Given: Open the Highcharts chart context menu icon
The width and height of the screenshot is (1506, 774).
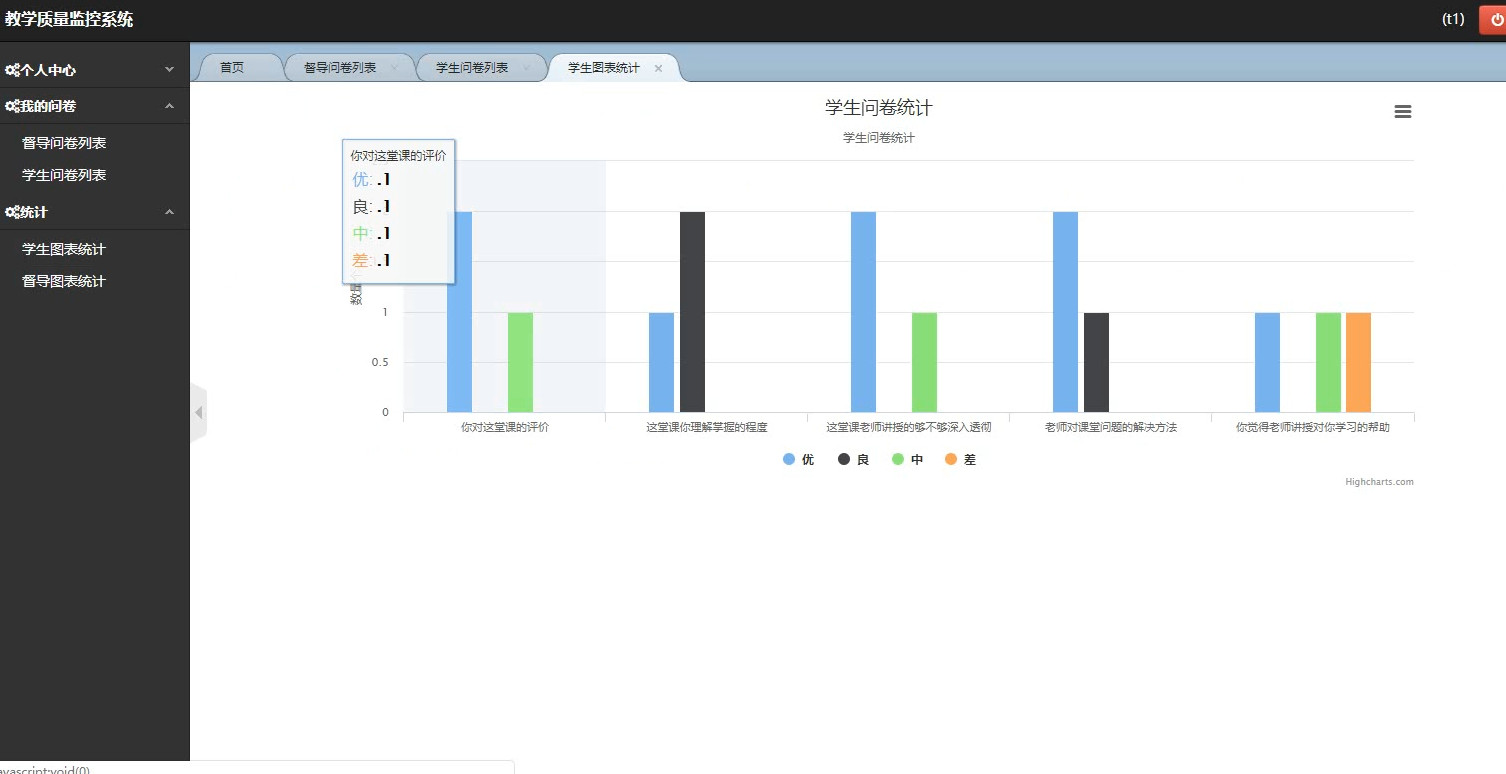Looking at the screenshot, I should tap(1403, 112).
